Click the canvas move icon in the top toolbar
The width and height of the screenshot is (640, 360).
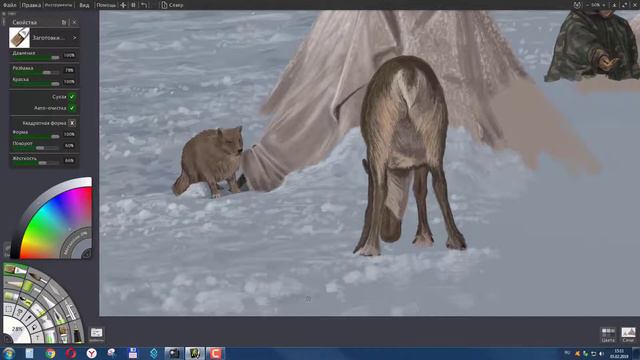click(123, 5)
